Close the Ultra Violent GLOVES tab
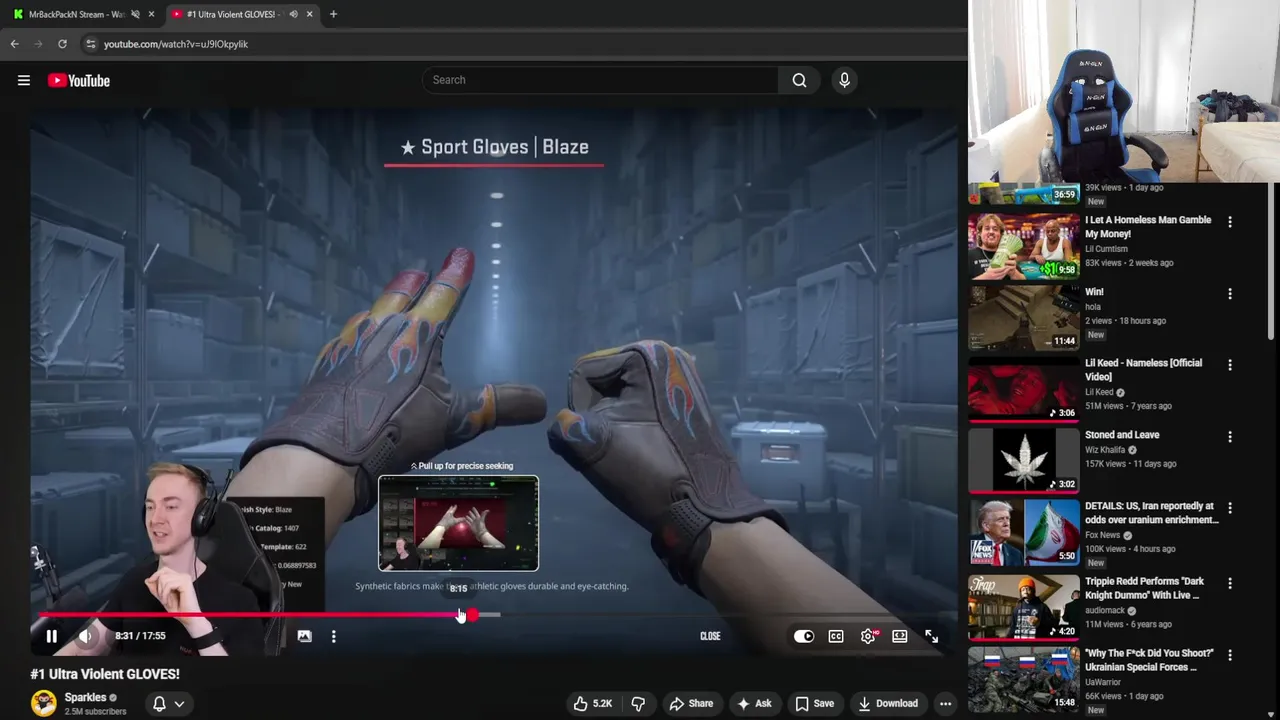Screen dimensions: 1280x720 [x=310, y=14]
